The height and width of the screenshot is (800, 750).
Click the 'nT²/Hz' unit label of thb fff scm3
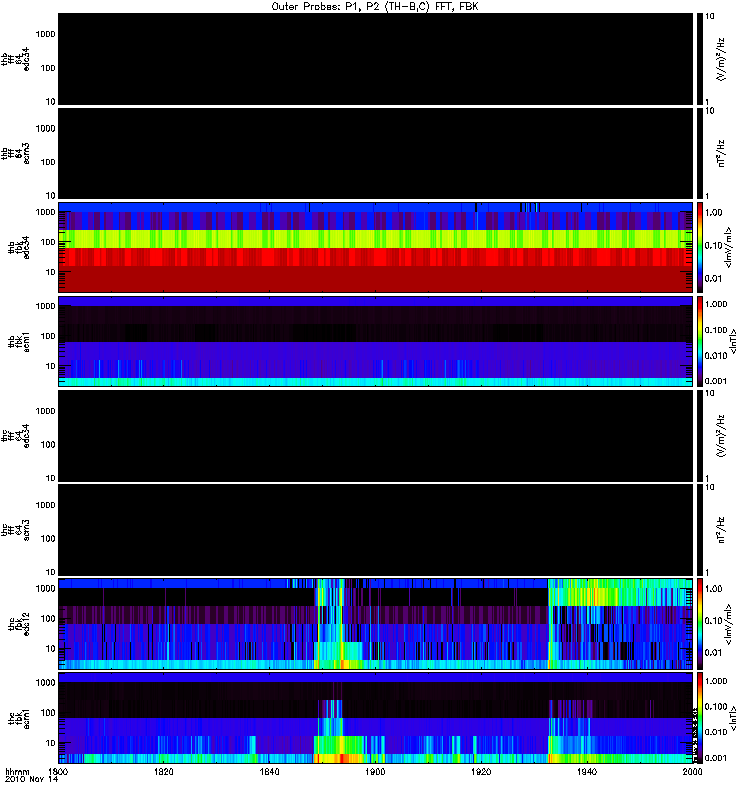[x=721, y=153]
